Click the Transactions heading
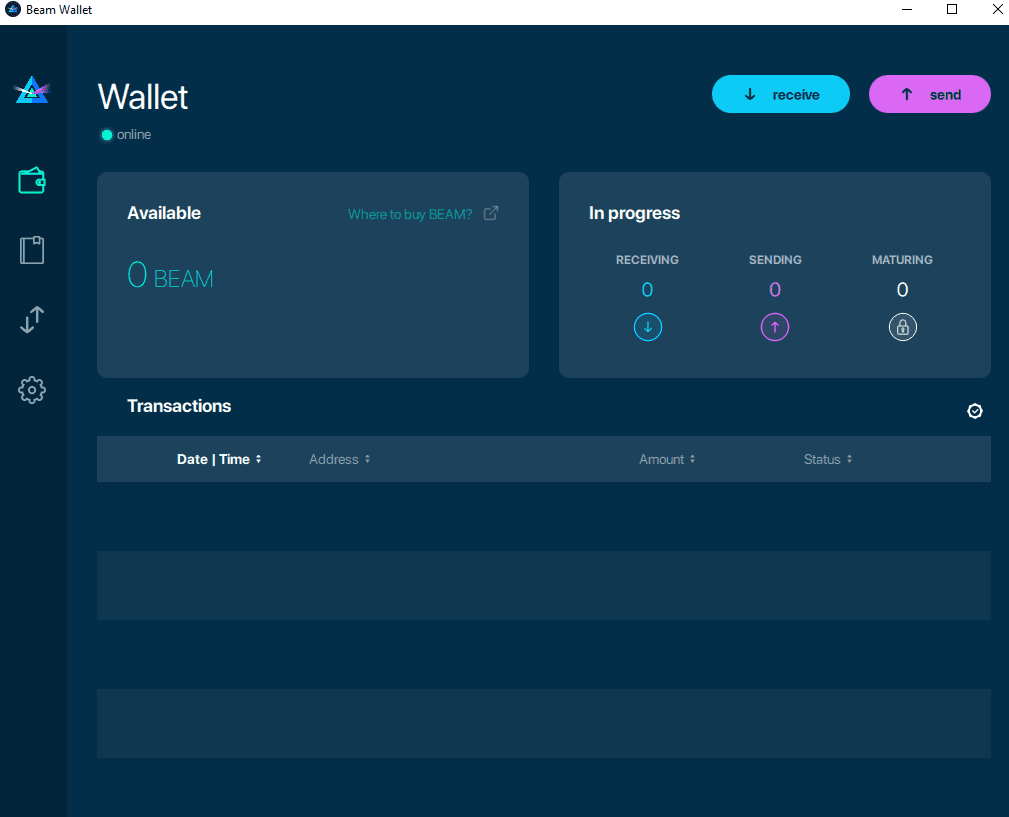1009x817 pixels. 179,406
